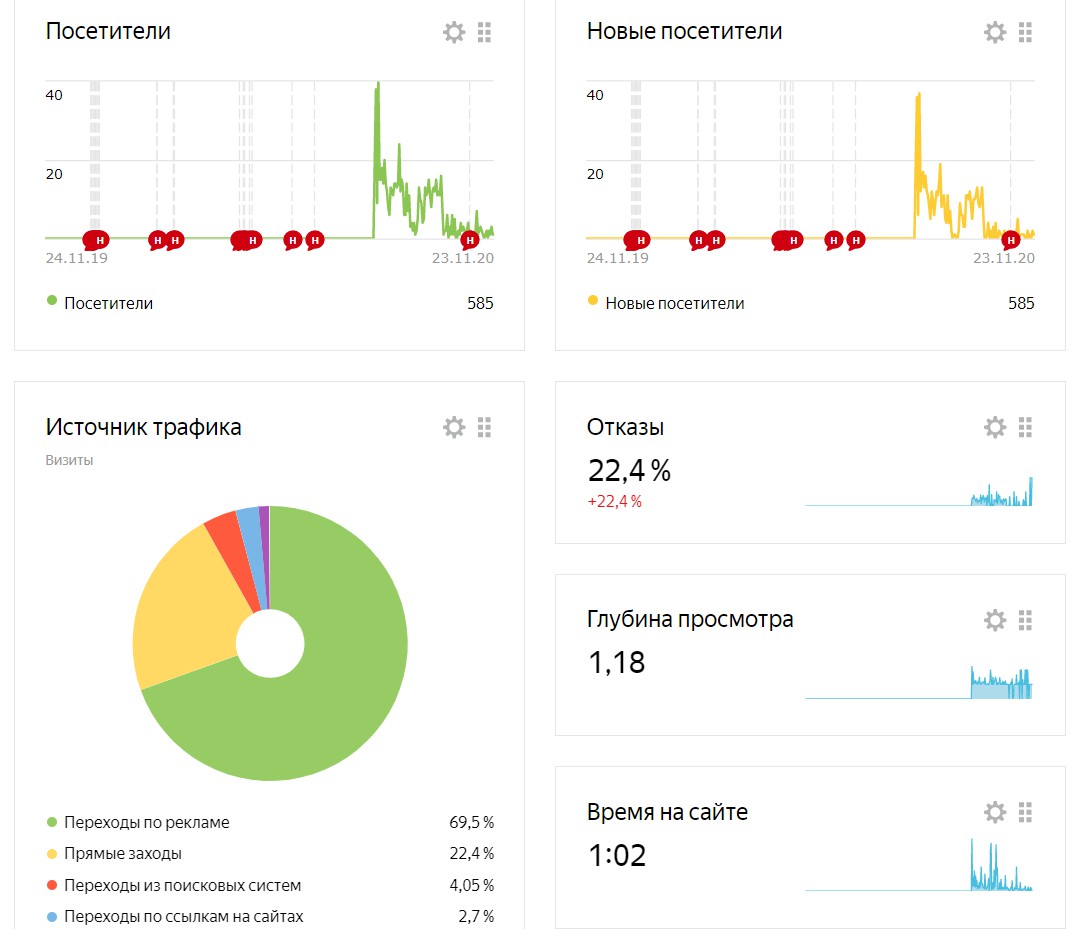
Task: Click the Прямые заходы legend entry
Action: pos(123,854)
